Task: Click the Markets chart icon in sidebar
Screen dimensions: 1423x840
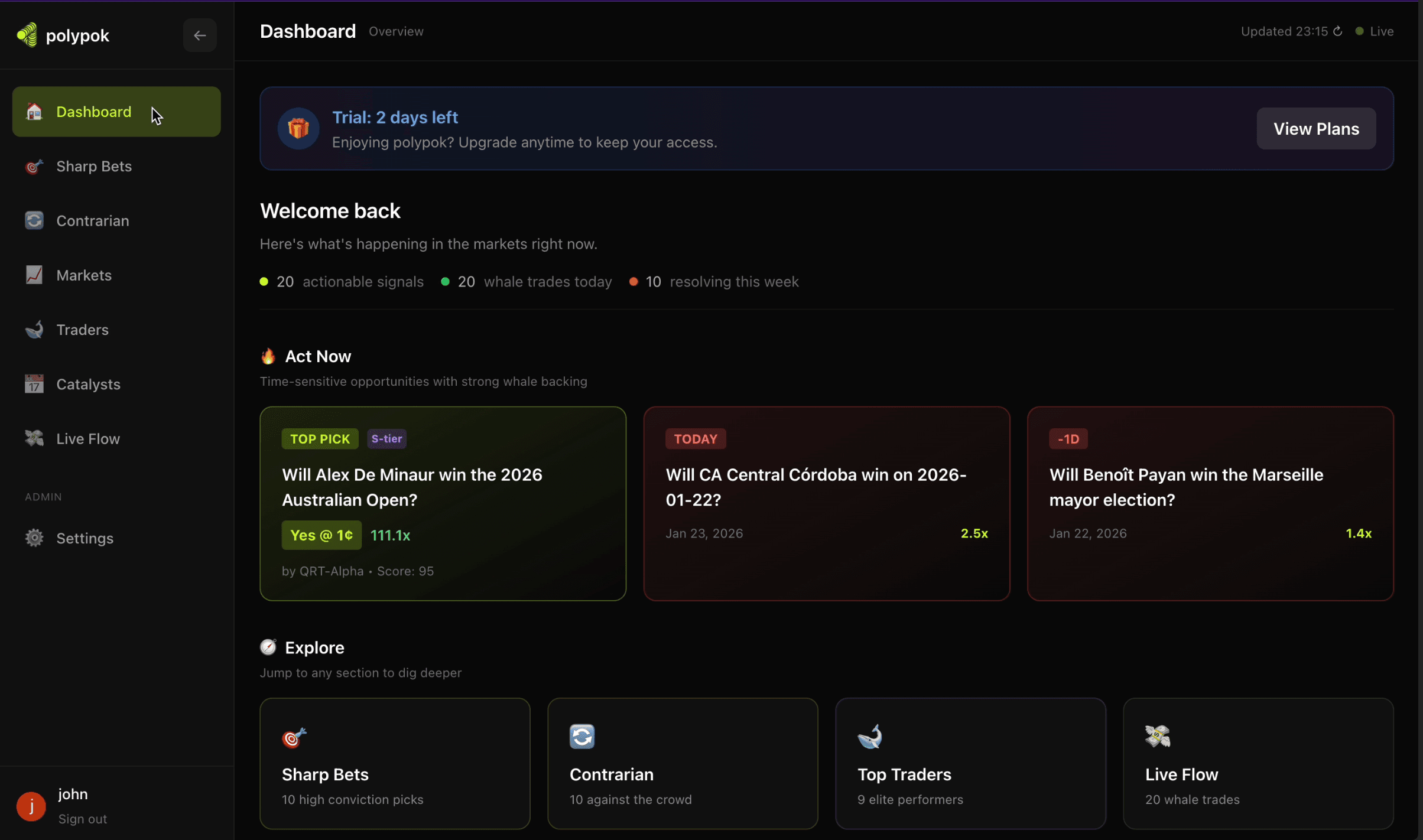Action: click(x=34, y=275)
